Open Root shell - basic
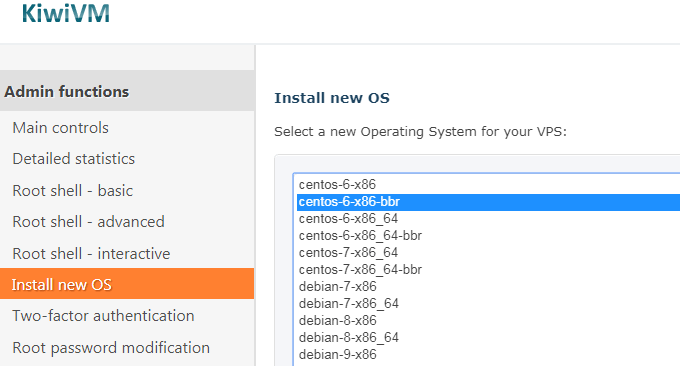680x366 pixels. tap(72, 191)
